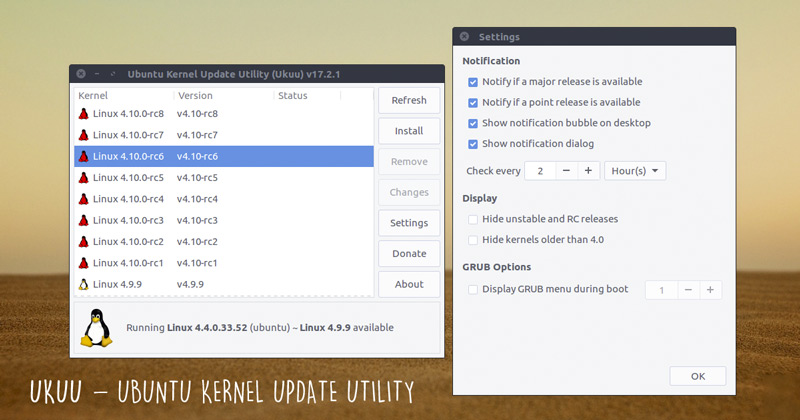Click the v4.10-rc6 version cell
Viewport: 800px width, 420px height.
point(197,157)
